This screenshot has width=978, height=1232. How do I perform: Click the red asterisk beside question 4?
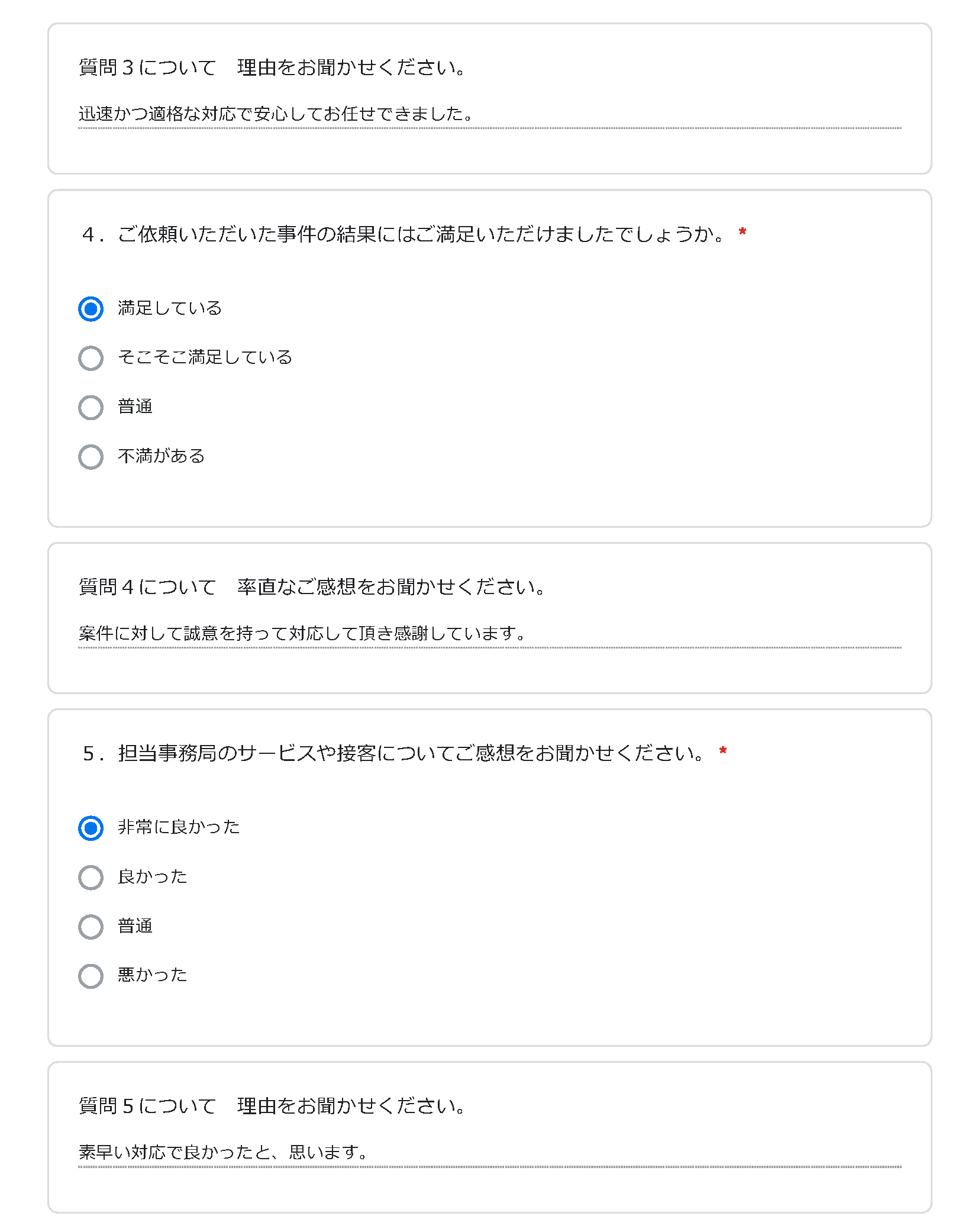[743, 232]
